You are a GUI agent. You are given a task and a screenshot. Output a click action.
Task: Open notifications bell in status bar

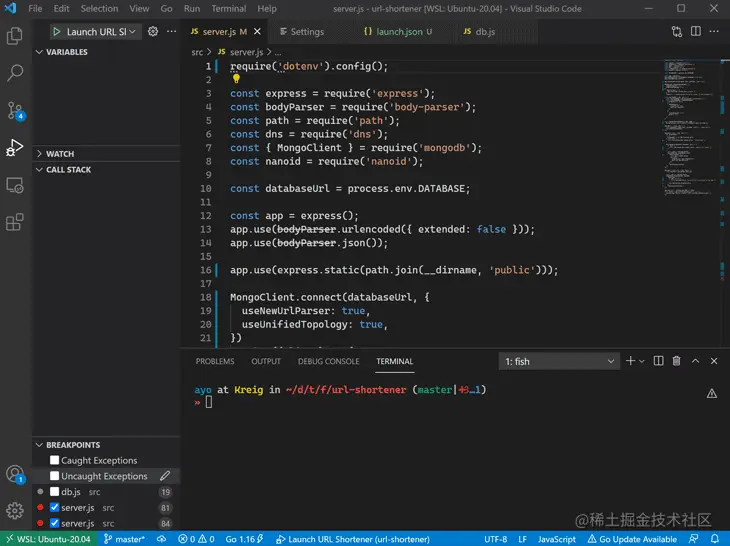715,539
